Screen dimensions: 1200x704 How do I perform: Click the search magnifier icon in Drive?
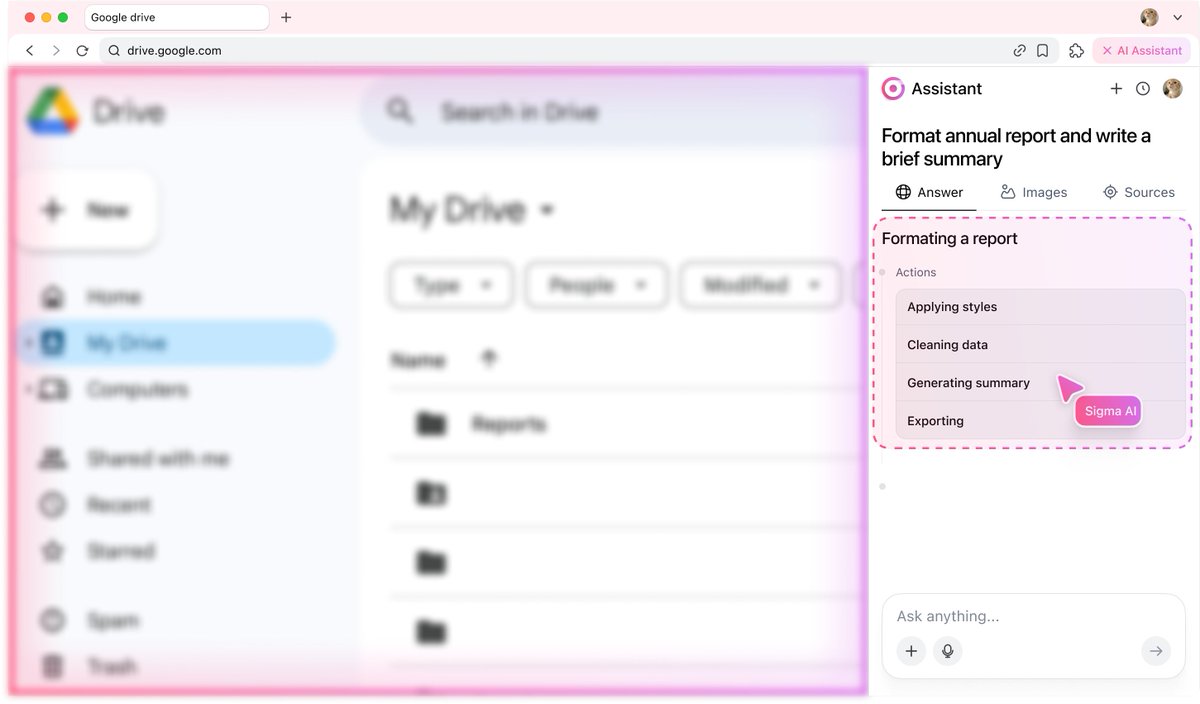[399, 110]
